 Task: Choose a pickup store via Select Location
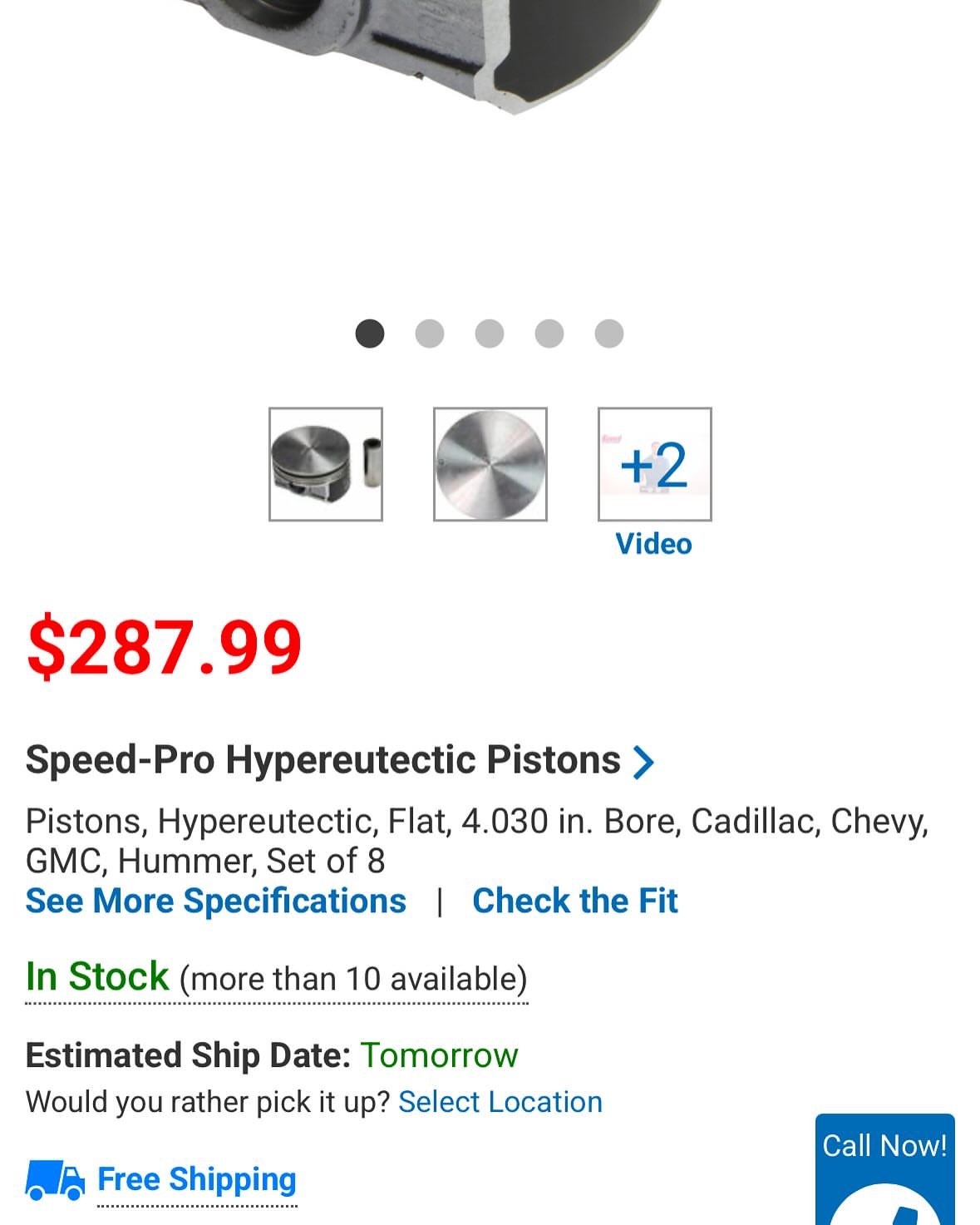500,1102
